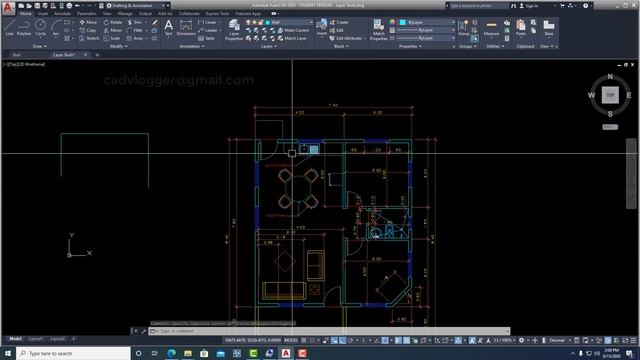Click the command line input field
Image resolution: width=640 pixels, height=360 pixels.
(x=329, y=331)
